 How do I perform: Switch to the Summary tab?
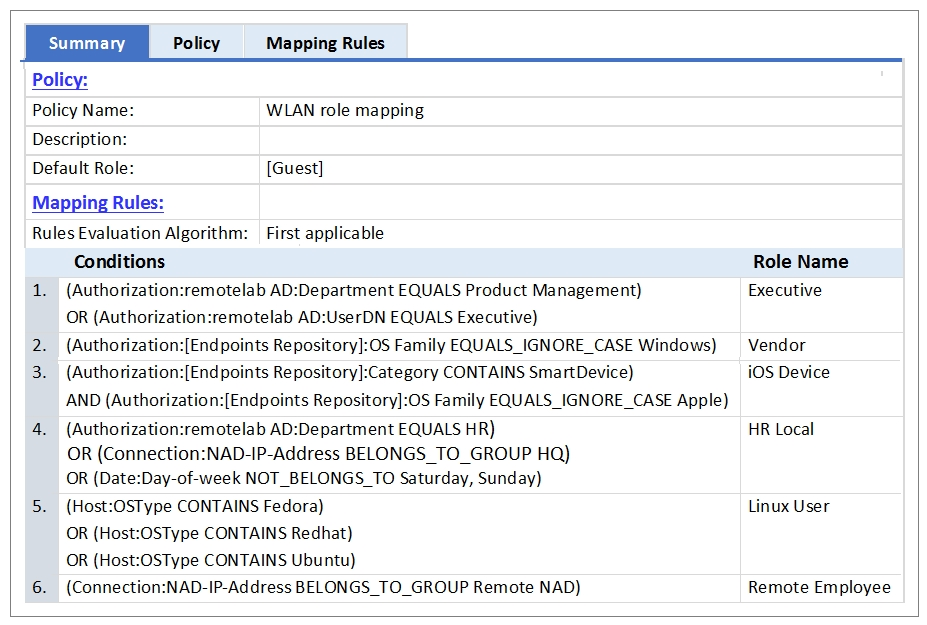(x=87, y=43)
